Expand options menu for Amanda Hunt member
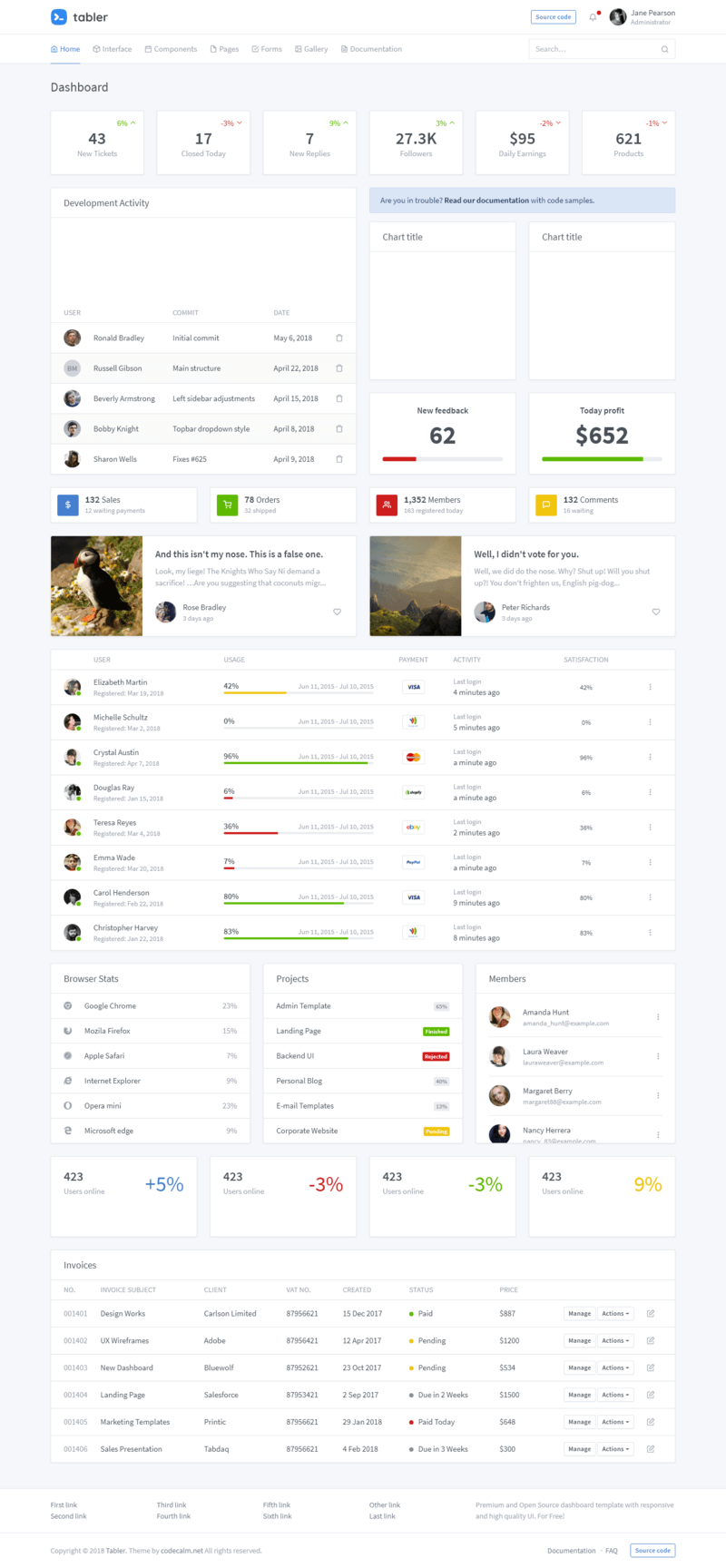The height and width of the screenshot is (1568, 726). (658, 1017)
